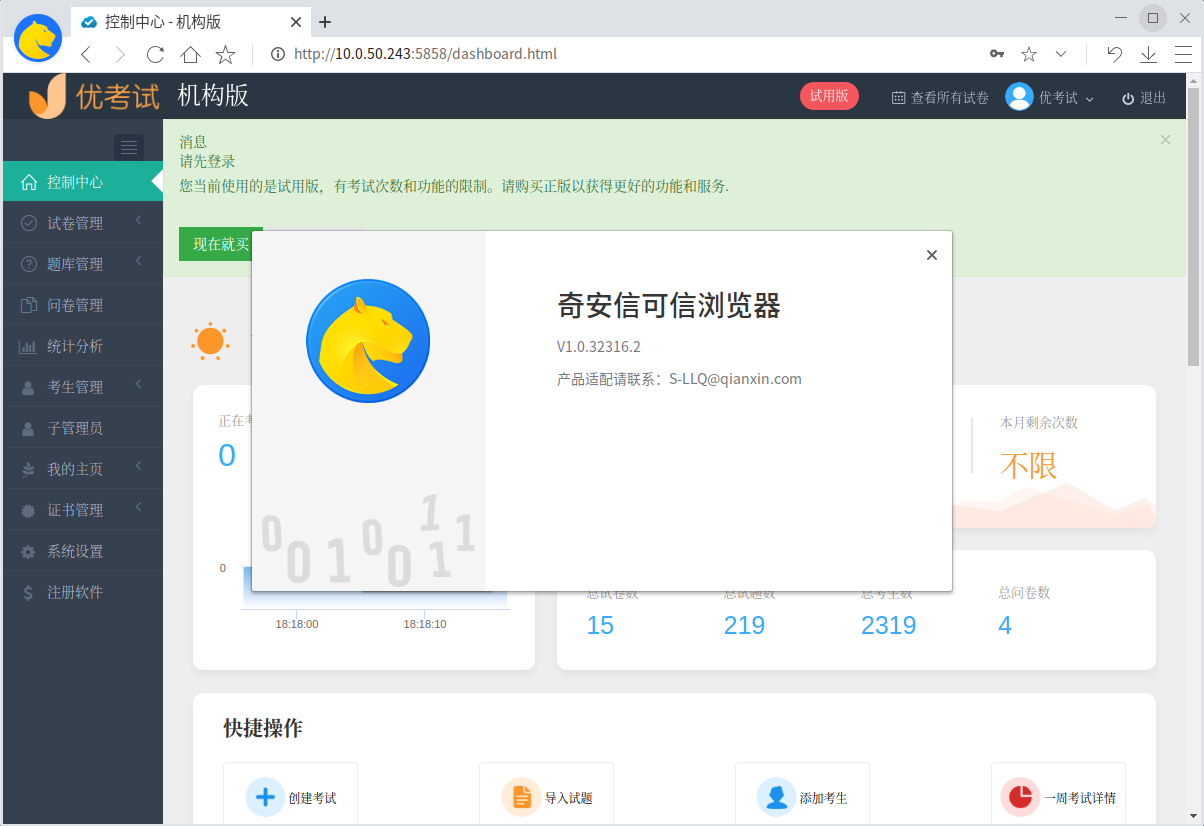This screenshot has height=826, width=1204.
Task: Open 一周考试详情 pie chart icon
Action: pyautogui.click(x=1020, y=796)
